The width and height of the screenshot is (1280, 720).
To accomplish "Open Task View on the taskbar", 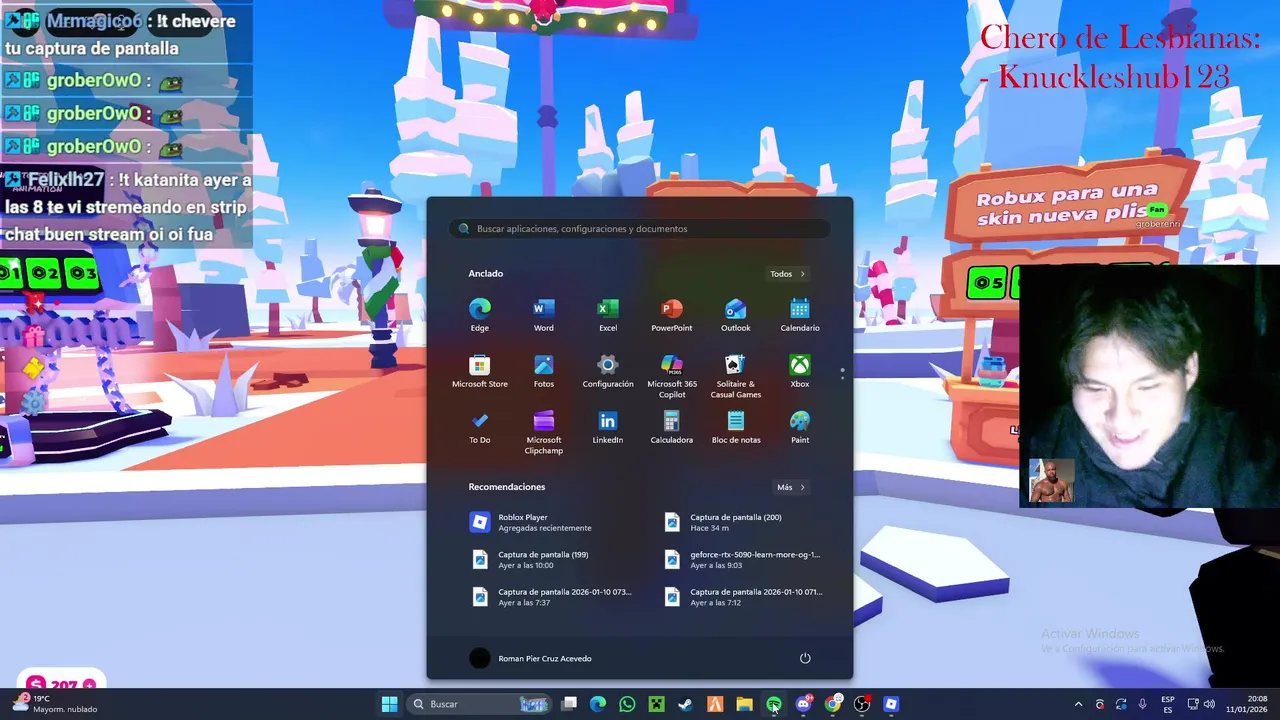I will click(569, 704).
